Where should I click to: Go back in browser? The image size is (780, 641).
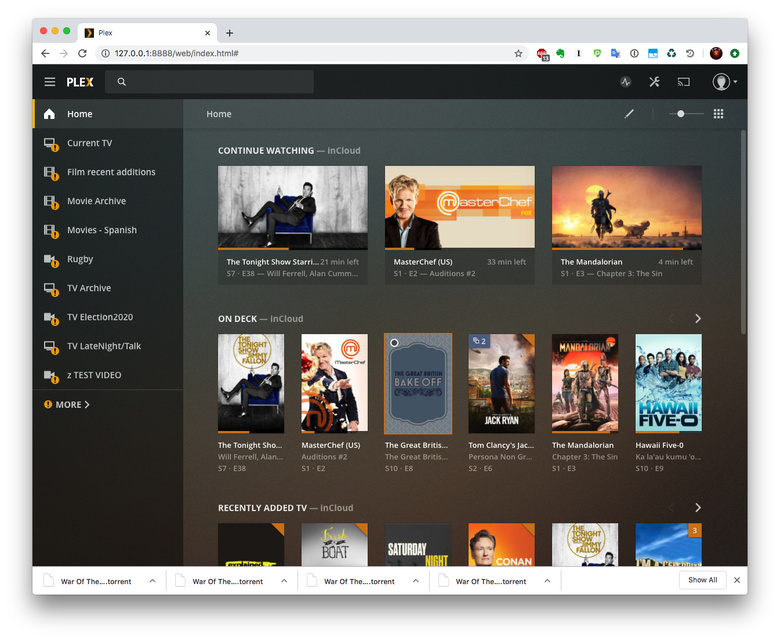pos(45,53)
